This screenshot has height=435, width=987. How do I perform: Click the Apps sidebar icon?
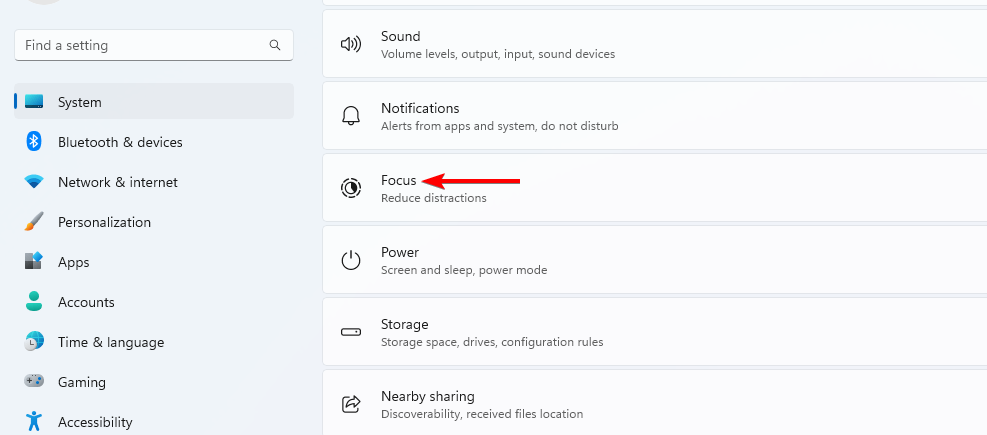pyautogui.click(x=34, y=262)
